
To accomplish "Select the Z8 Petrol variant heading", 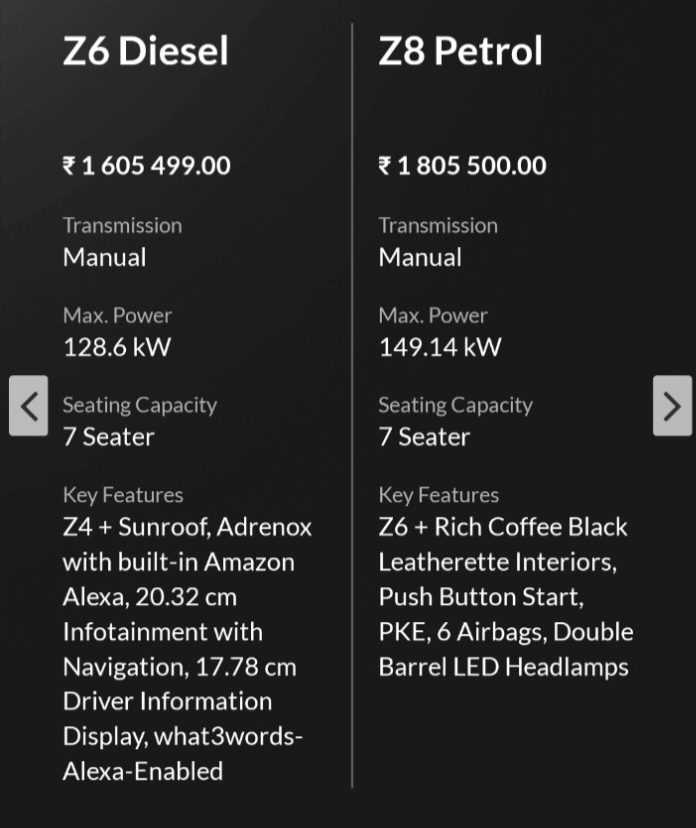I will [460, 51].
